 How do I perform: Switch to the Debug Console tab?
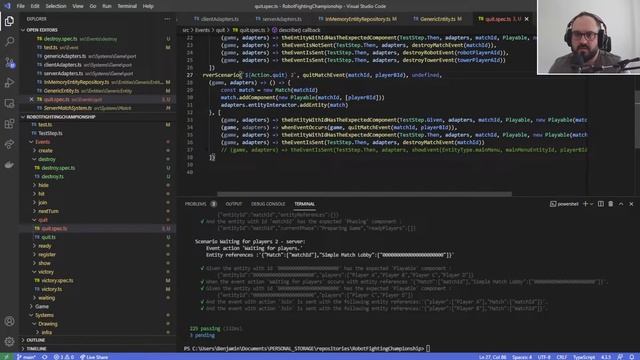pos(268,204)
